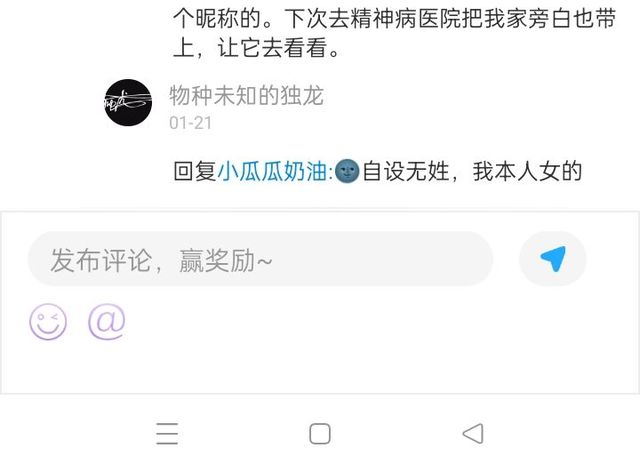Screen dimensions: 640x472
Task: Open 物种未知的独龙 black avatar
Action: pos(128,102)
